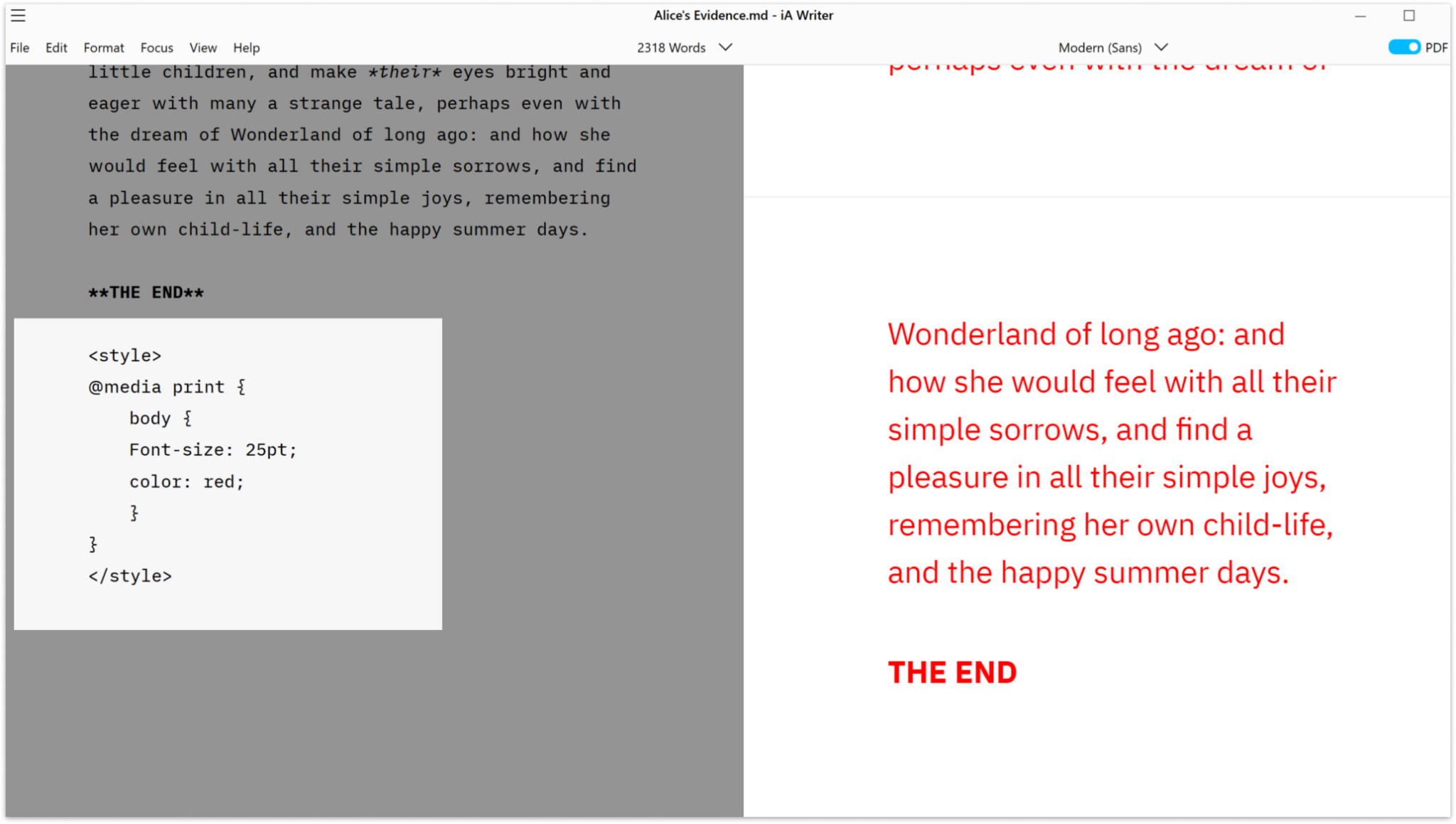Open the View menu
1456x824 pixels.
203,48
